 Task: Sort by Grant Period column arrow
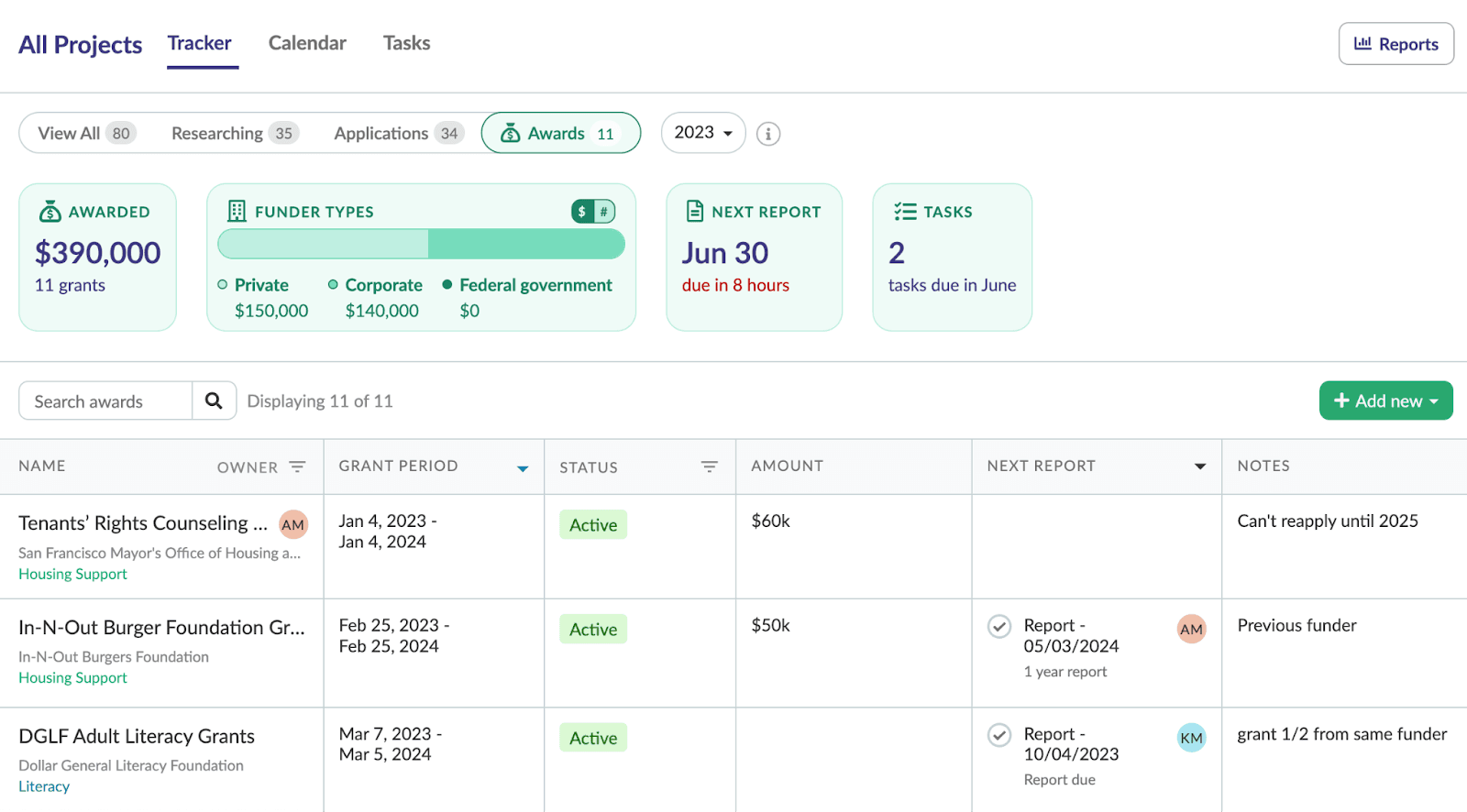point(523,468)
